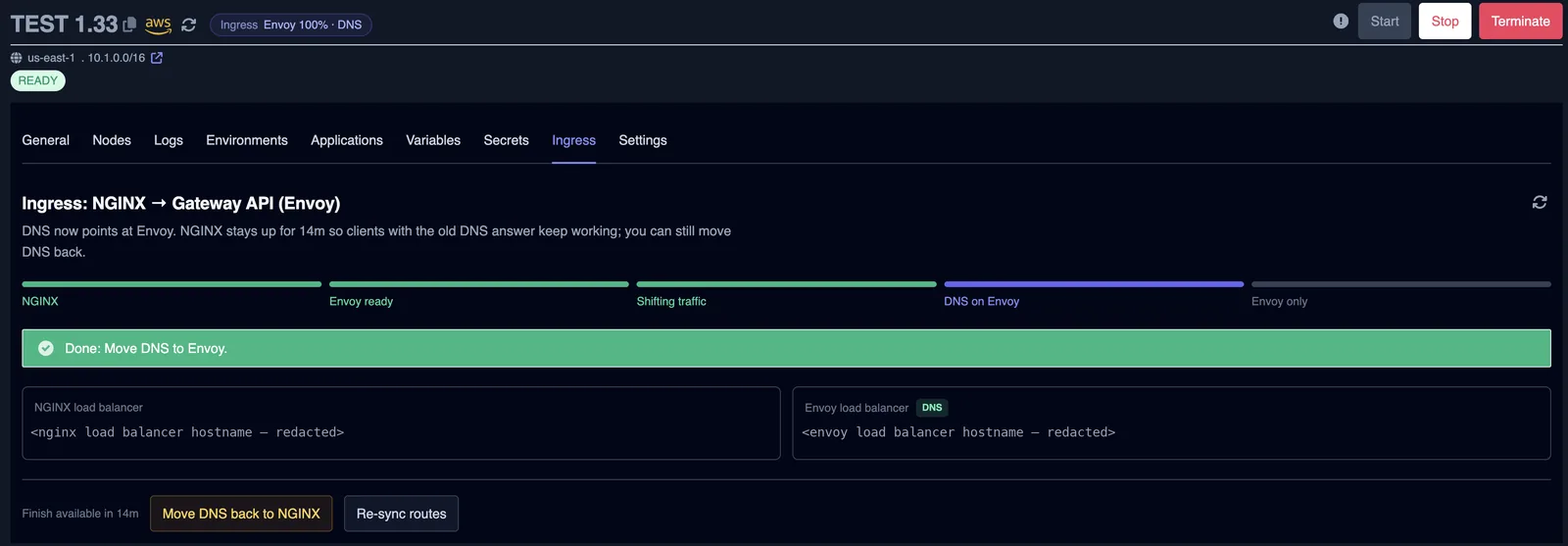Click the Ingress: NGINX → Gateway API heading
Viewport: 1568px width, 546px height.
coord(181,203)
